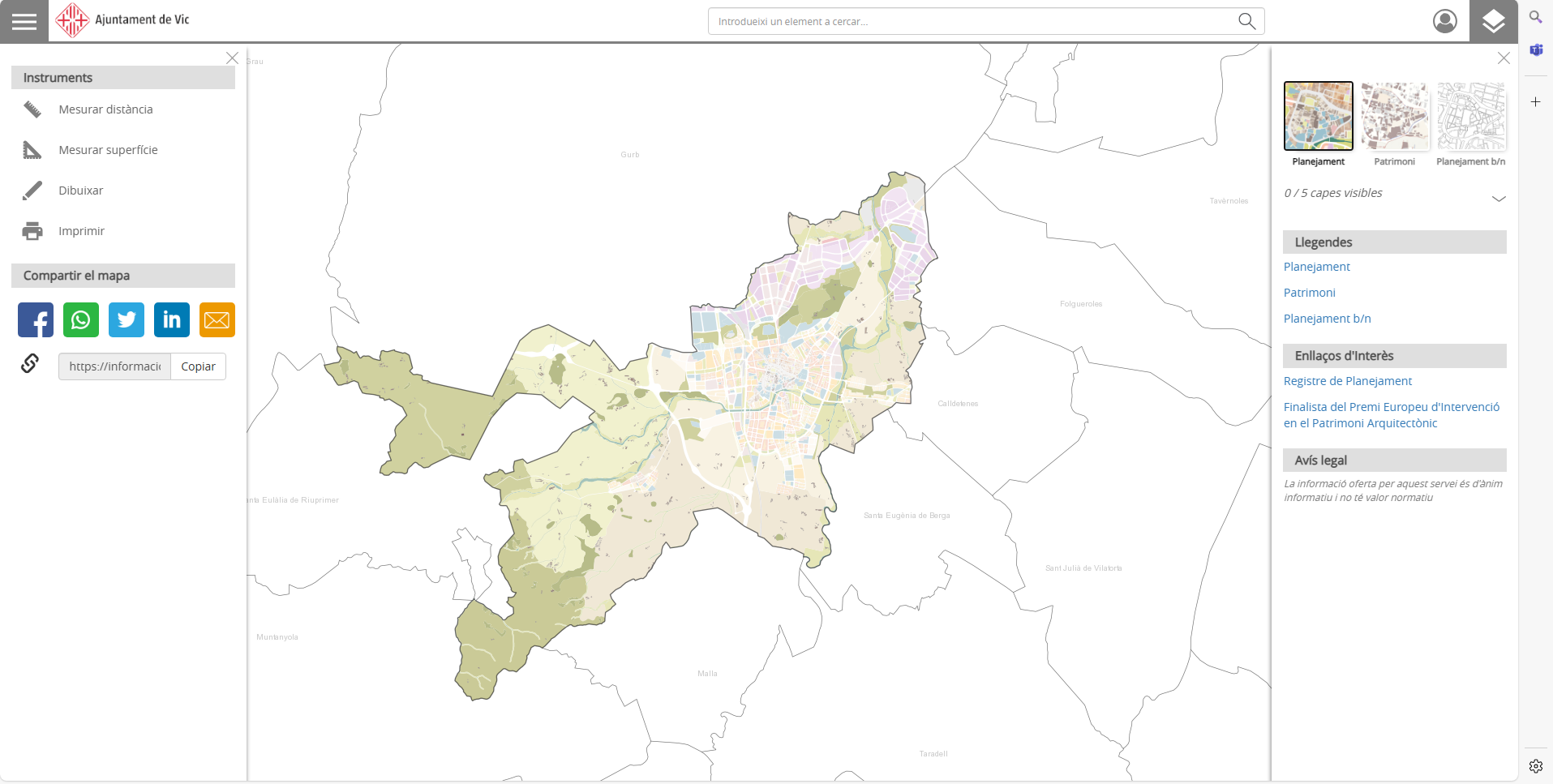Toggle the layers panel icon
The height and width of the screenshot is (784, 1553).
coord(1493,21)
